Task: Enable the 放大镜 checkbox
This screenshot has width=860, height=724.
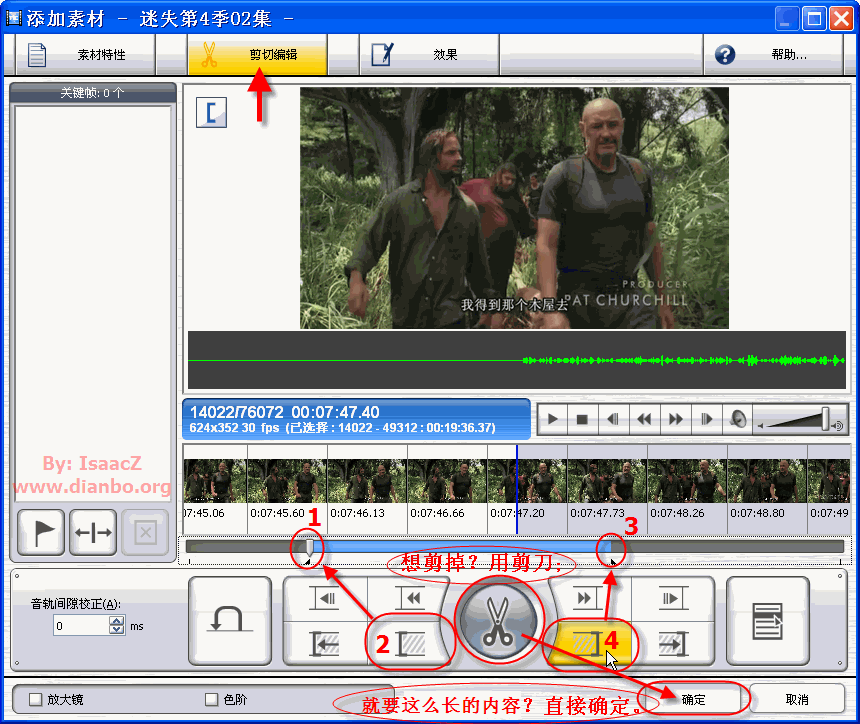Action: (x=36, y=699)
